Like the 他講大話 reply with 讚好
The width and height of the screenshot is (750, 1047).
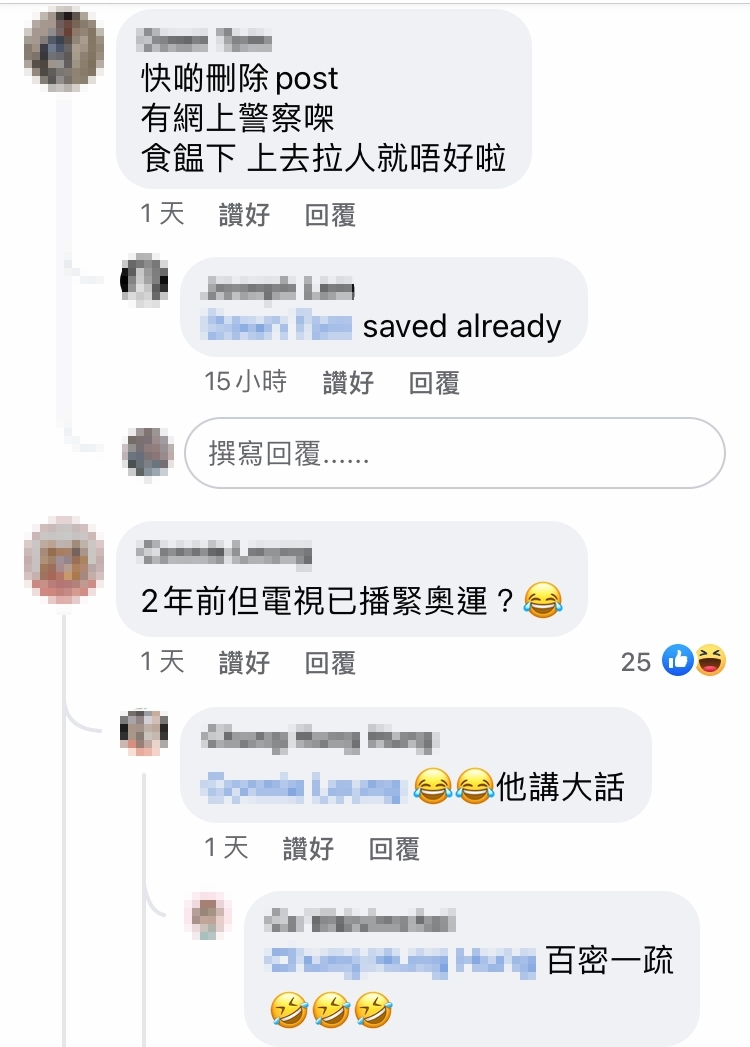(x=308, y=849)
